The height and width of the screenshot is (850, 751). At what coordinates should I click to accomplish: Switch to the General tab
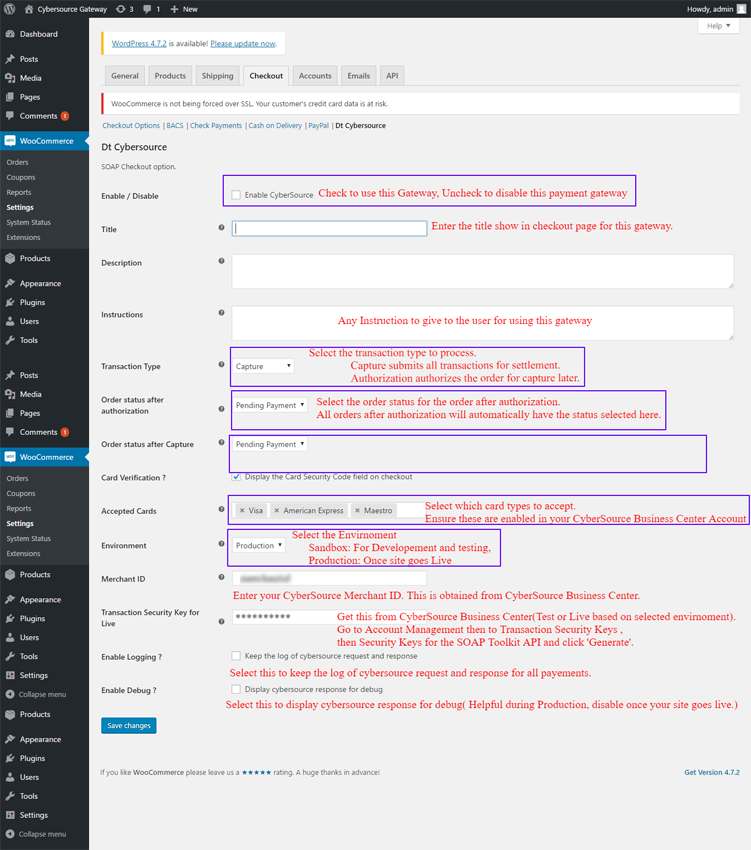point(125,76)
